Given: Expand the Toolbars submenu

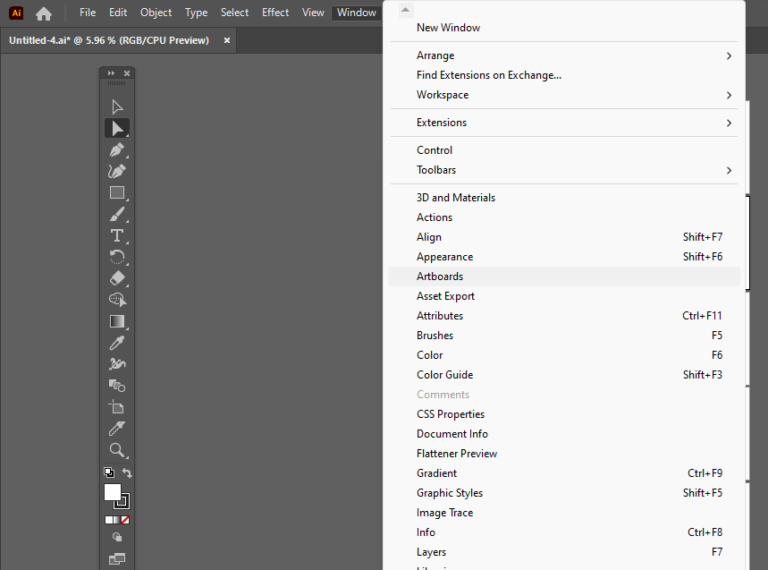Looking at the screenshot, I should point(564,170).
